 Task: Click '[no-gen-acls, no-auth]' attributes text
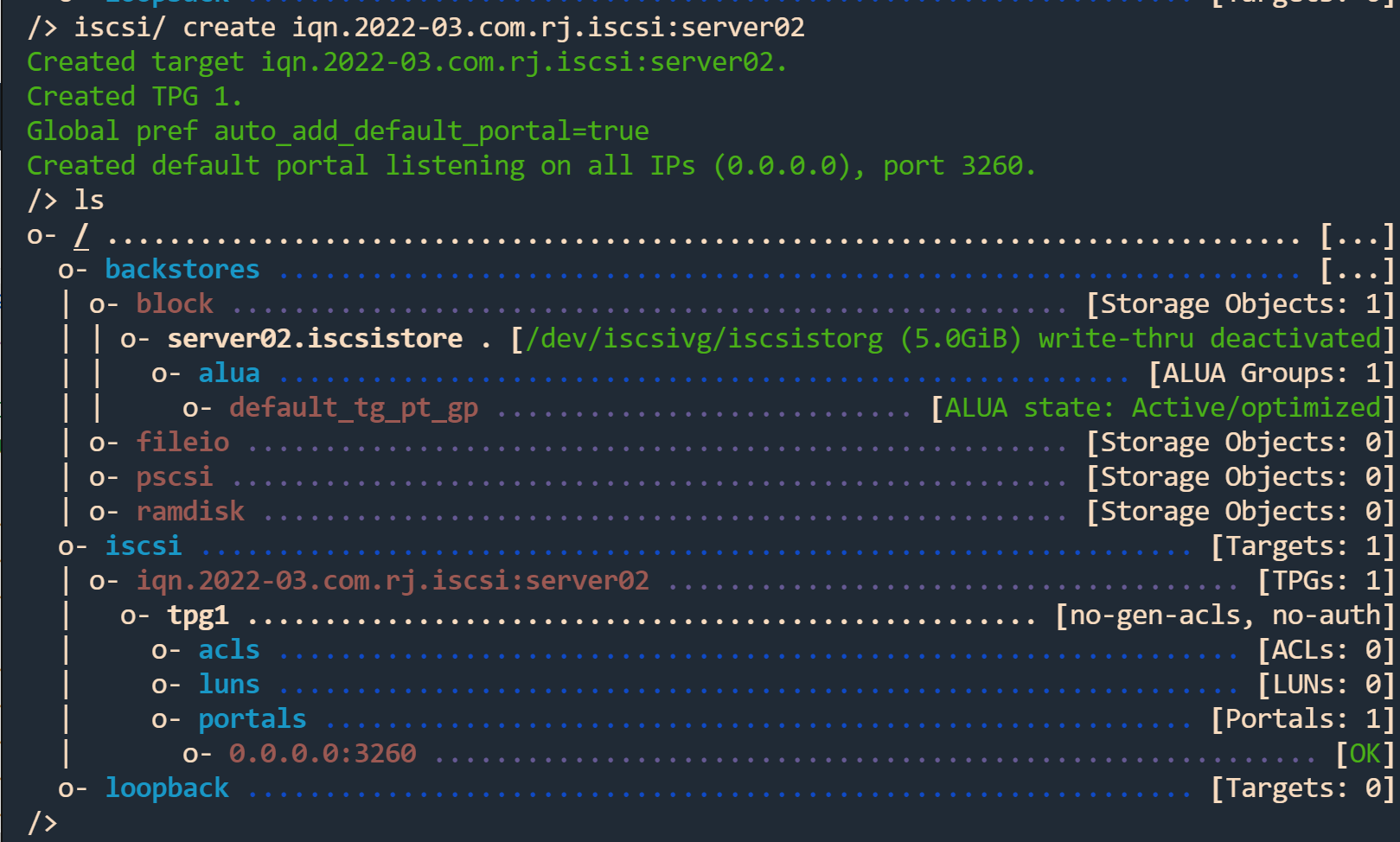tap(1225, 616)
